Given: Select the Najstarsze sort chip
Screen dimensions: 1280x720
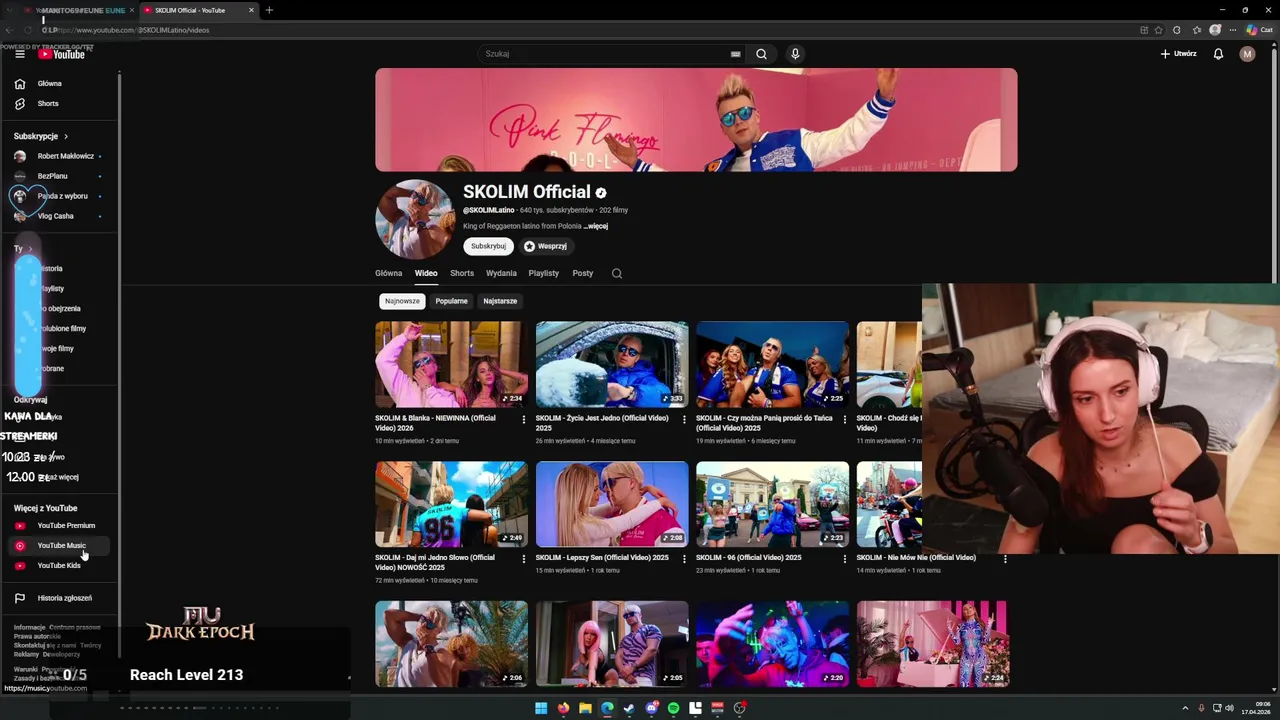Looking at the screenshot, I should [x=500, y=301].
